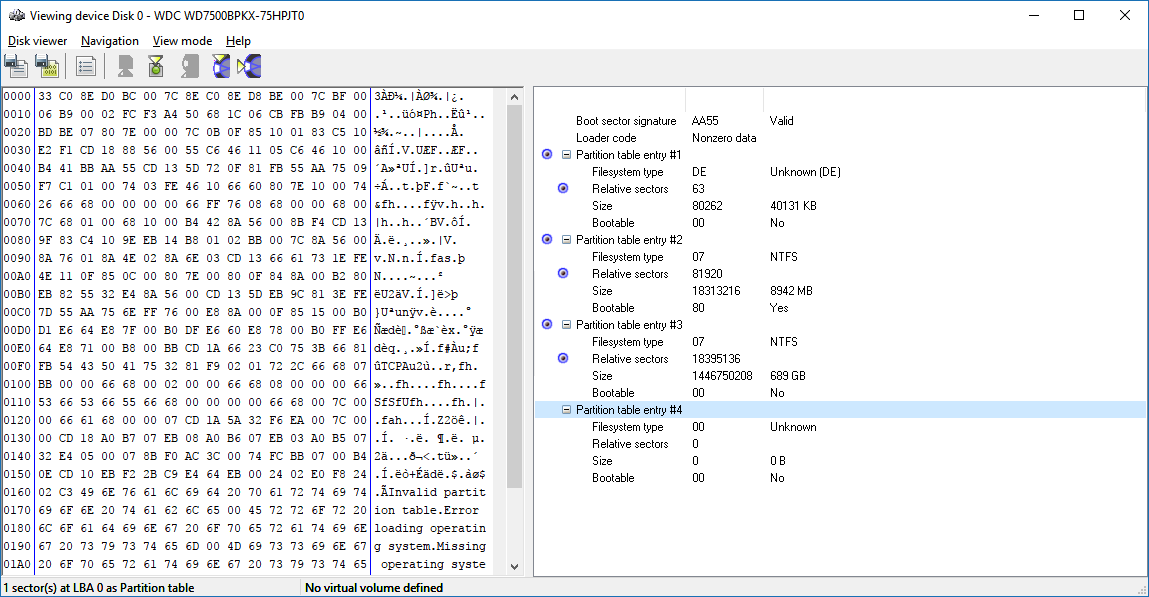Click blue marker beside Partition table entry #3
Viewport: 1149px width, 597px height.
click(x=546, y=325)
